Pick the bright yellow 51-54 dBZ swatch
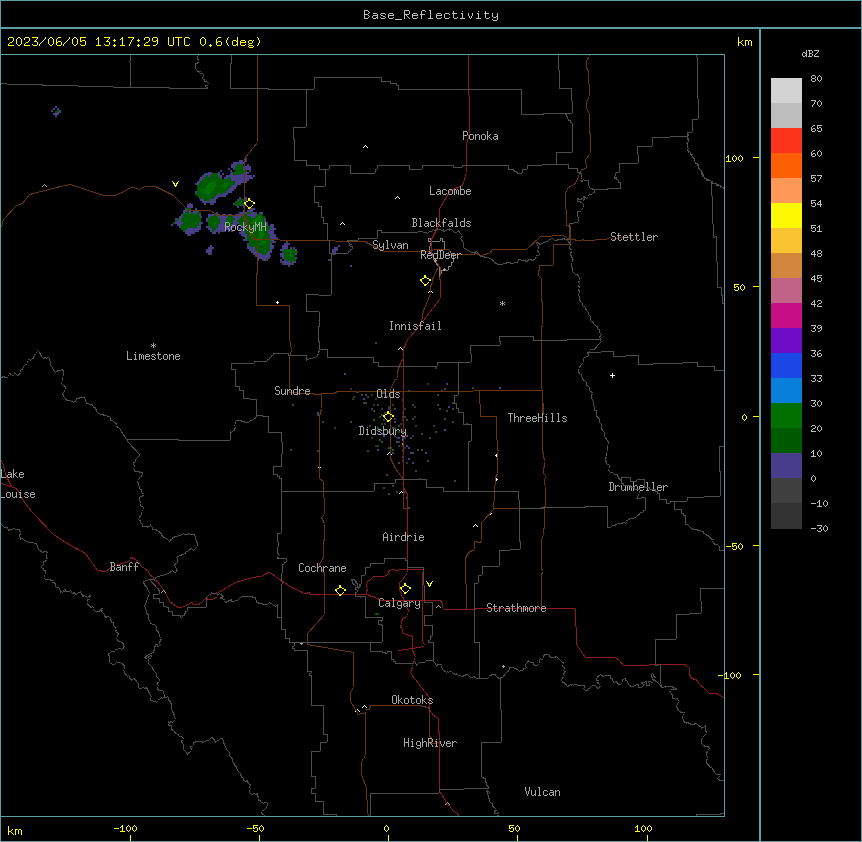The height and width of the screenshot is (842, 862). coord(786,215)
